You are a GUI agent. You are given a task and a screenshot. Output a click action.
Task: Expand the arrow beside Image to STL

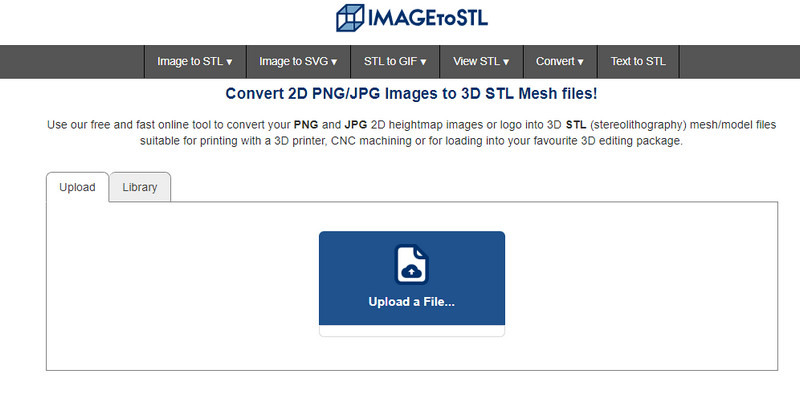coord(229,62)
